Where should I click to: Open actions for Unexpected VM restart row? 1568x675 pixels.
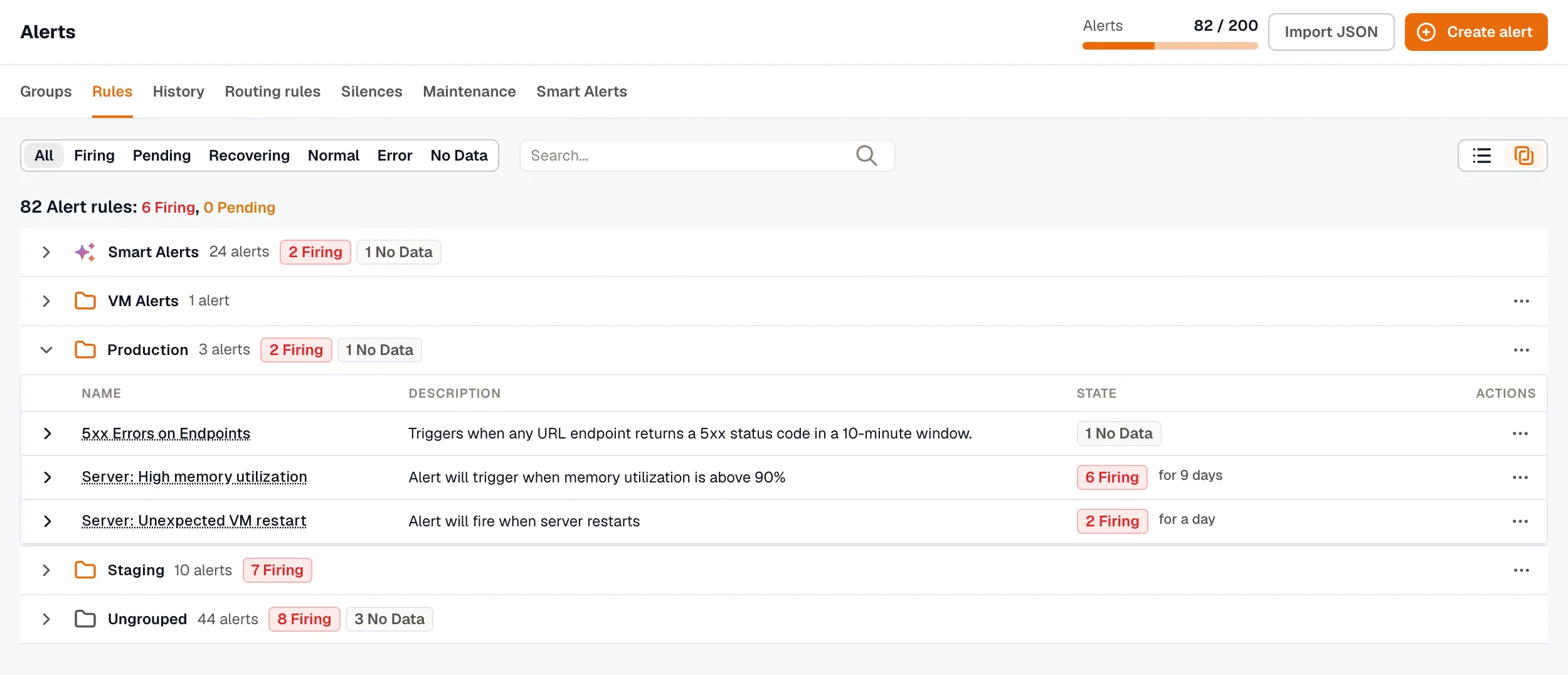point(1520,521)
